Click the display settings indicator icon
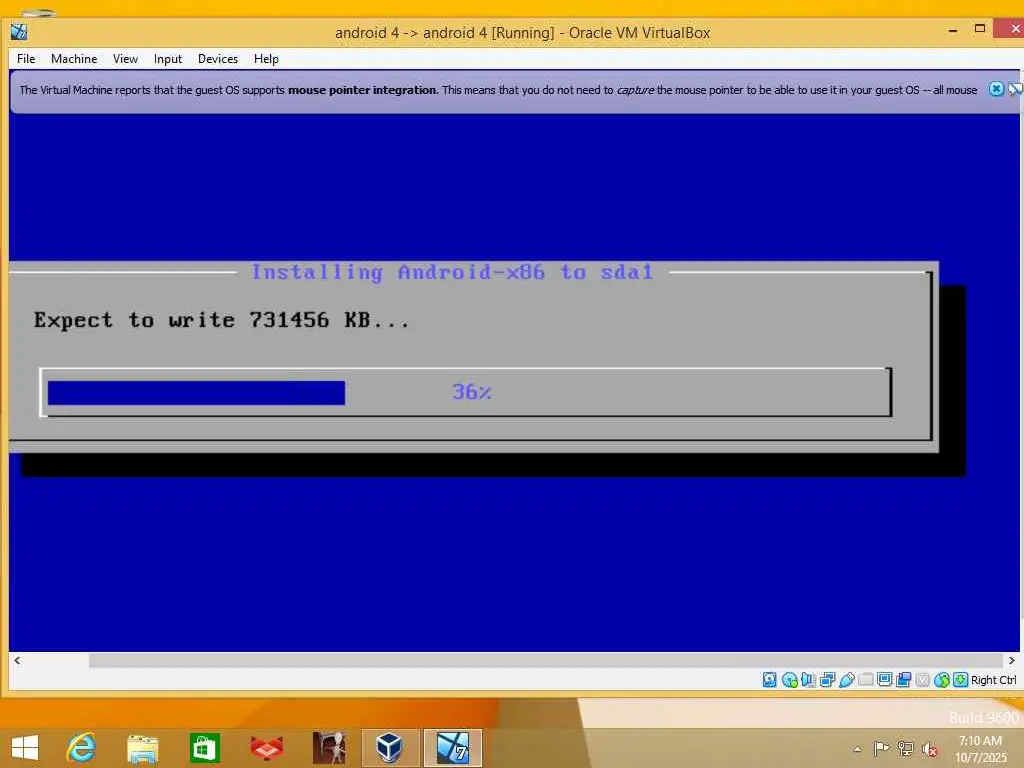 885,680
